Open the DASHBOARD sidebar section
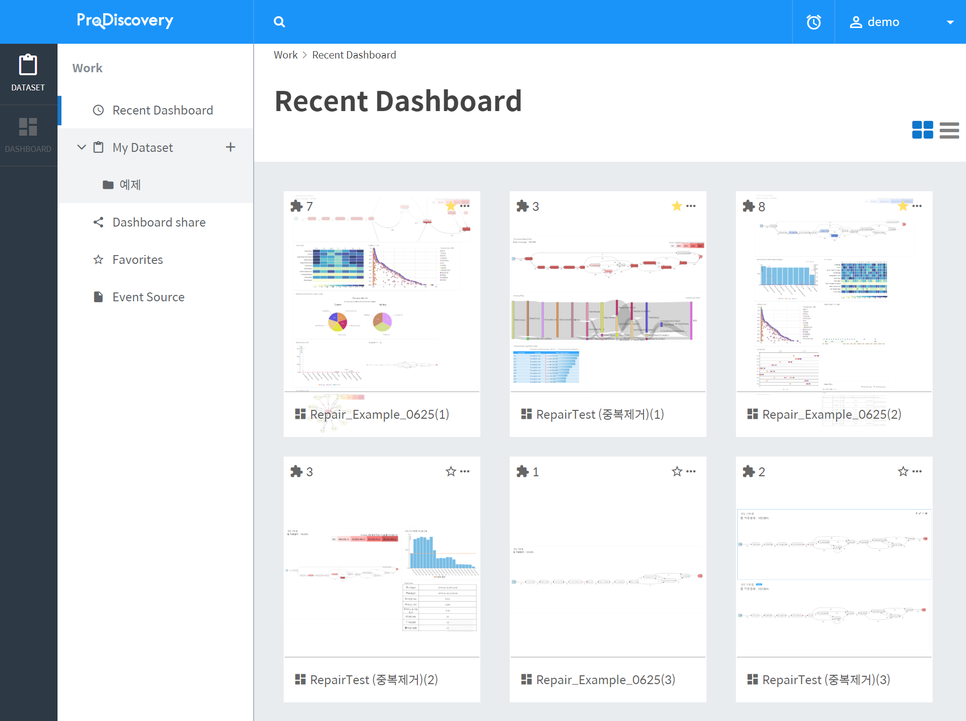The width and height of the screenshot is (966, 721). pos(28,134)
